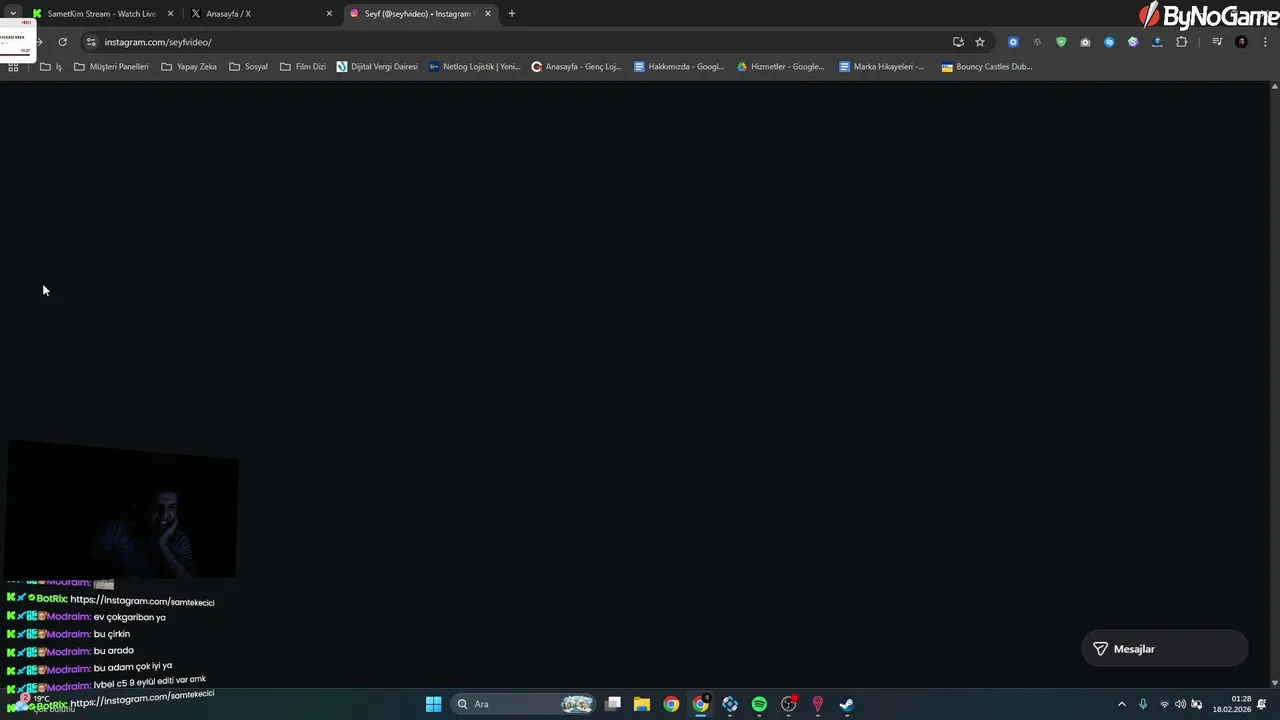
Task: Show hidden system tray icons
Action: [1121, 704]
